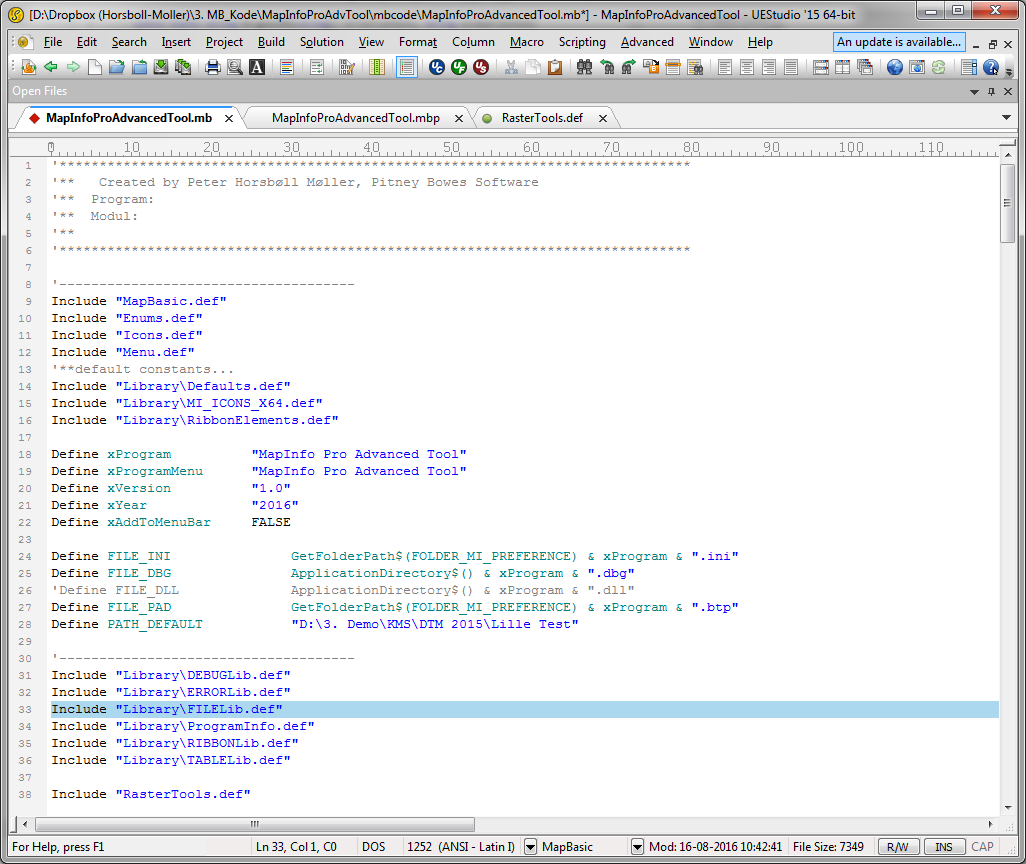Viewport: 1026px width, 864px height.
Task: Center align text
Action: (747, 67)
